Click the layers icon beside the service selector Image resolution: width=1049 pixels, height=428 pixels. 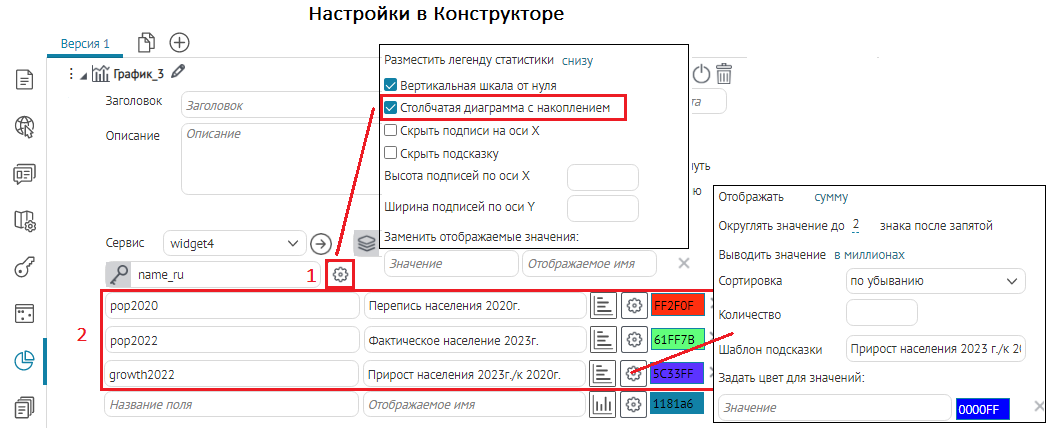point(367,243)
